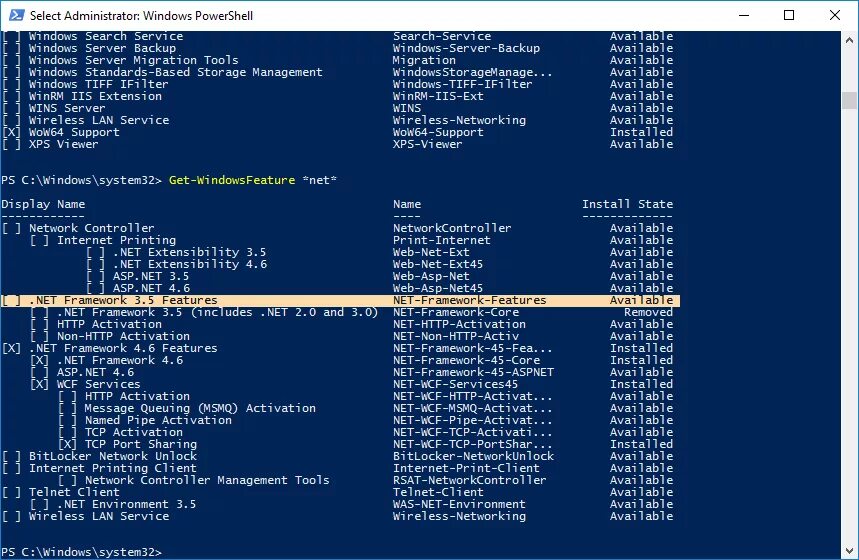
Task: Click the Install State column header
Action: tap(627, 204)
